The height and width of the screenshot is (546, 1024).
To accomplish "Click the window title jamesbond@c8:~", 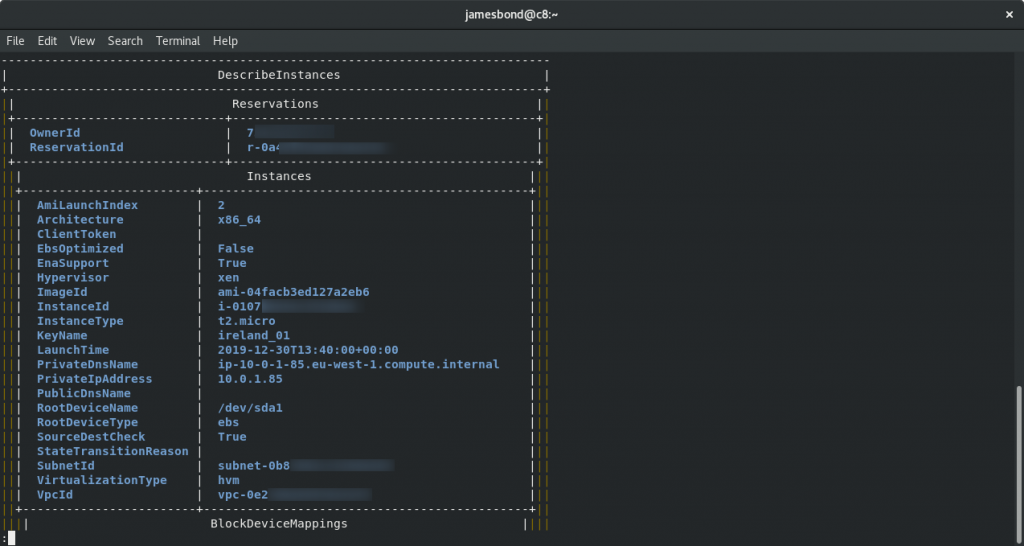I will click(x=511, y=14).
